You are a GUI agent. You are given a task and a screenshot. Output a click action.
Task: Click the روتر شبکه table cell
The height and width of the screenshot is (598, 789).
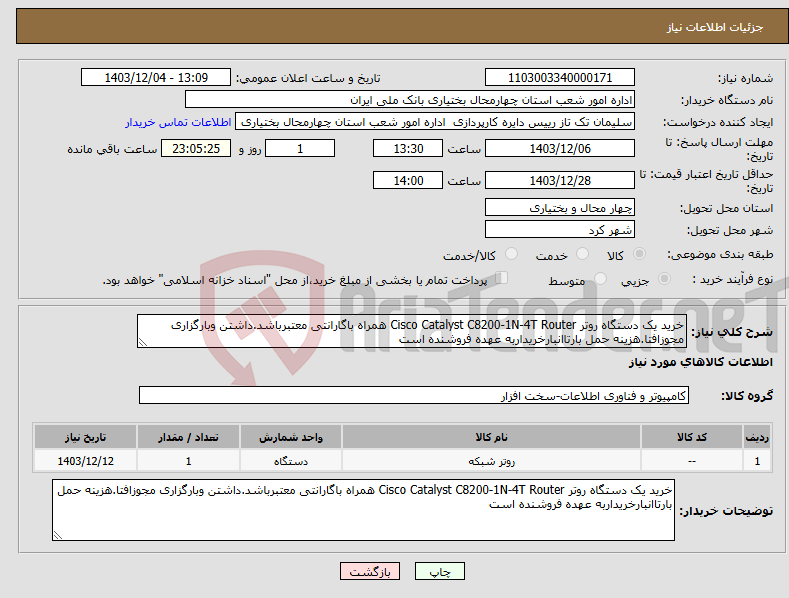coord(491,461)
